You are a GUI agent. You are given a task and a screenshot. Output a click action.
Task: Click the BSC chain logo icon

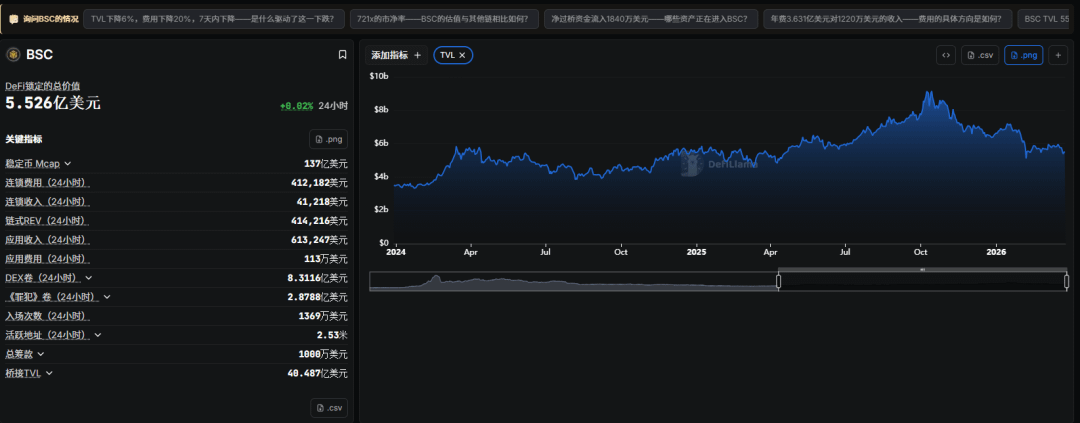pyautogui.click(x=13, y=55)
